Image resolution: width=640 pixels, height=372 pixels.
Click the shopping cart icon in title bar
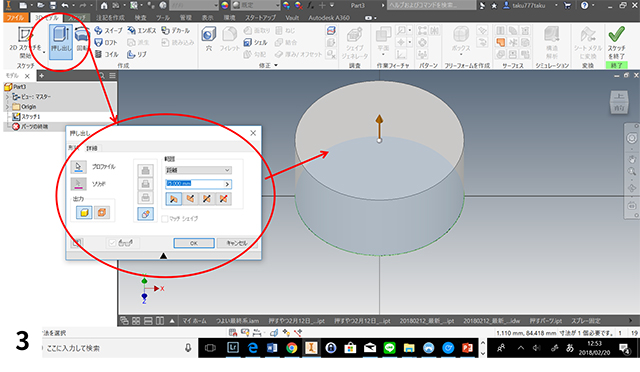[567, 5]
